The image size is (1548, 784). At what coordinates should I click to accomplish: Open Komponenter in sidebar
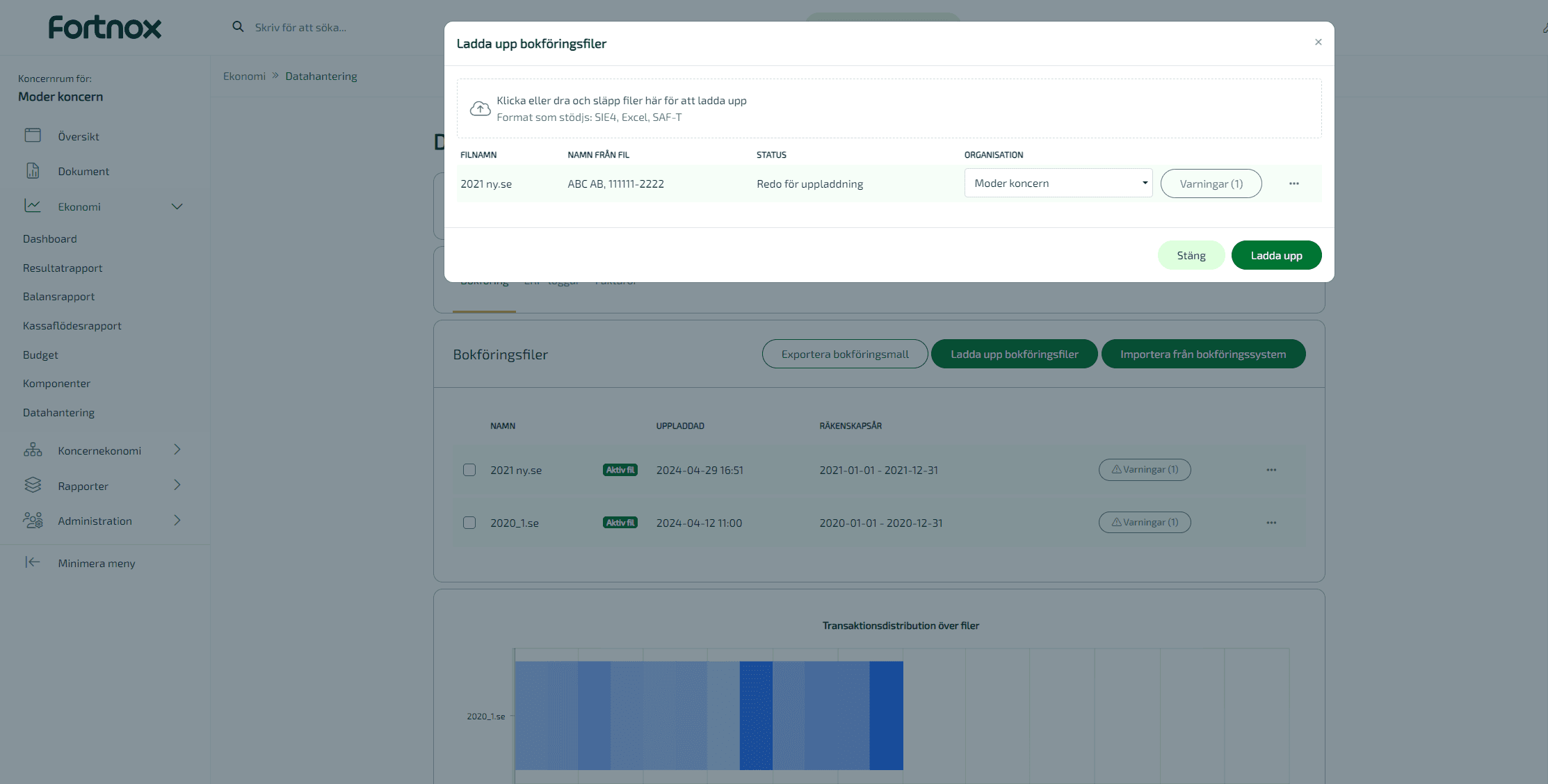tap(56, 384)
